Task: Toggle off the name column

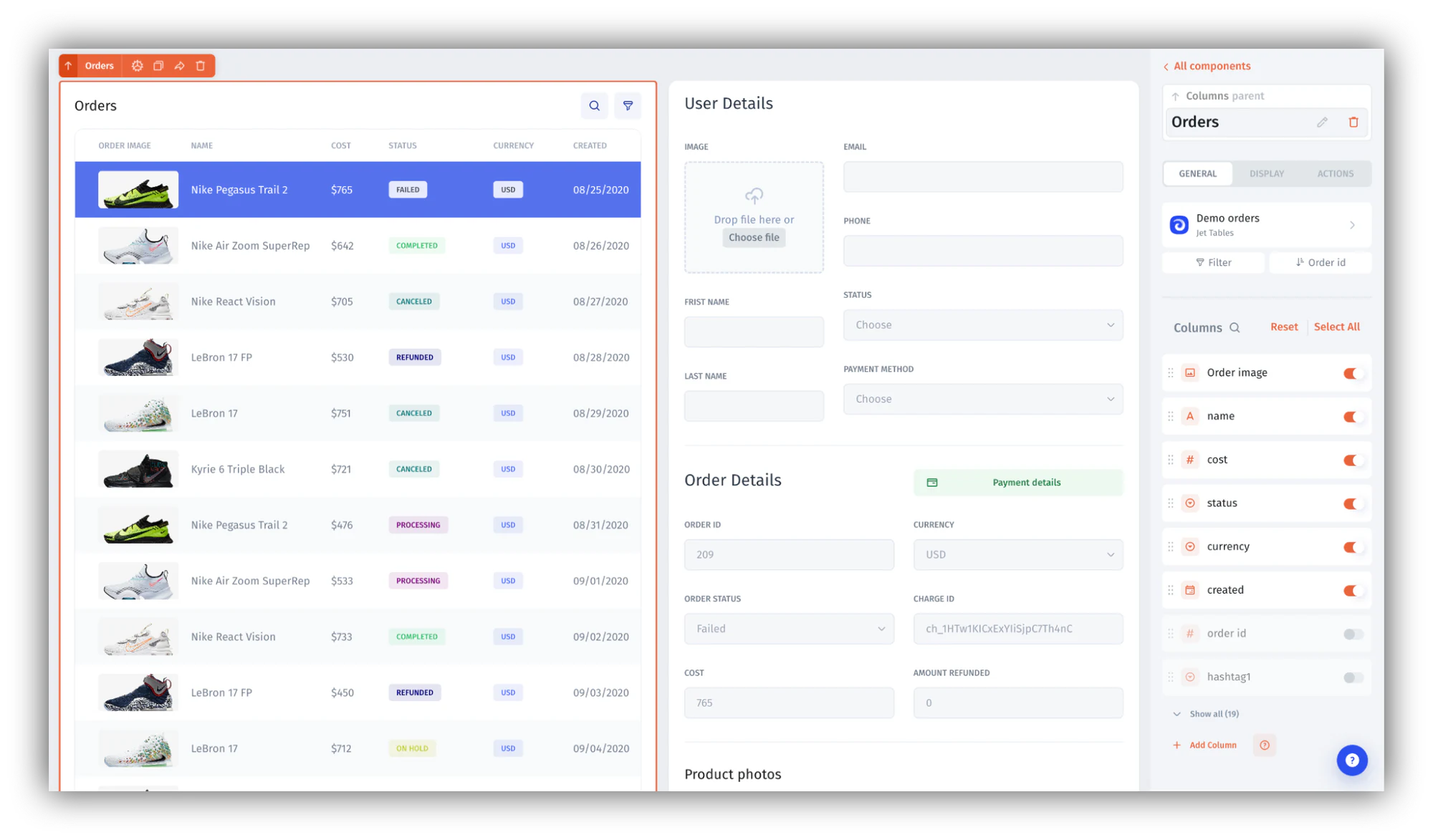Action: tap(1352, 417)
